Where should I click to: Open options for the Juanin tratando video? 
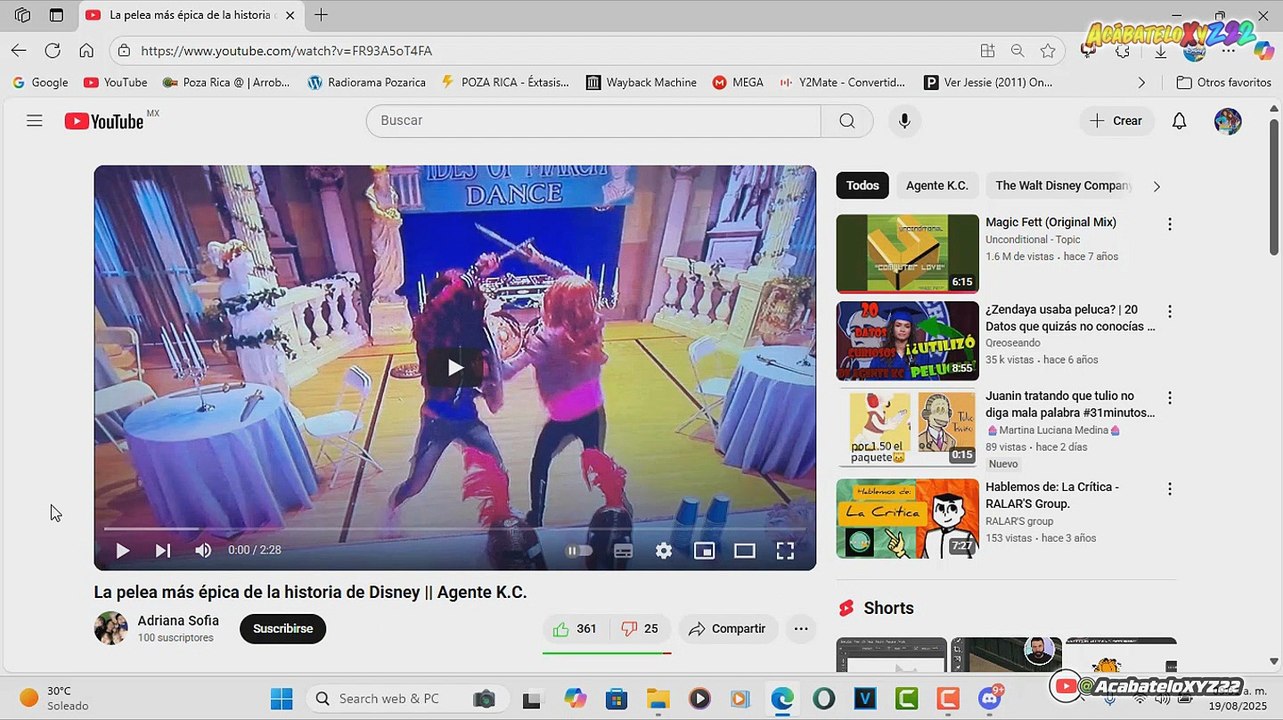pyautogui.click(x=1169, y=398)
